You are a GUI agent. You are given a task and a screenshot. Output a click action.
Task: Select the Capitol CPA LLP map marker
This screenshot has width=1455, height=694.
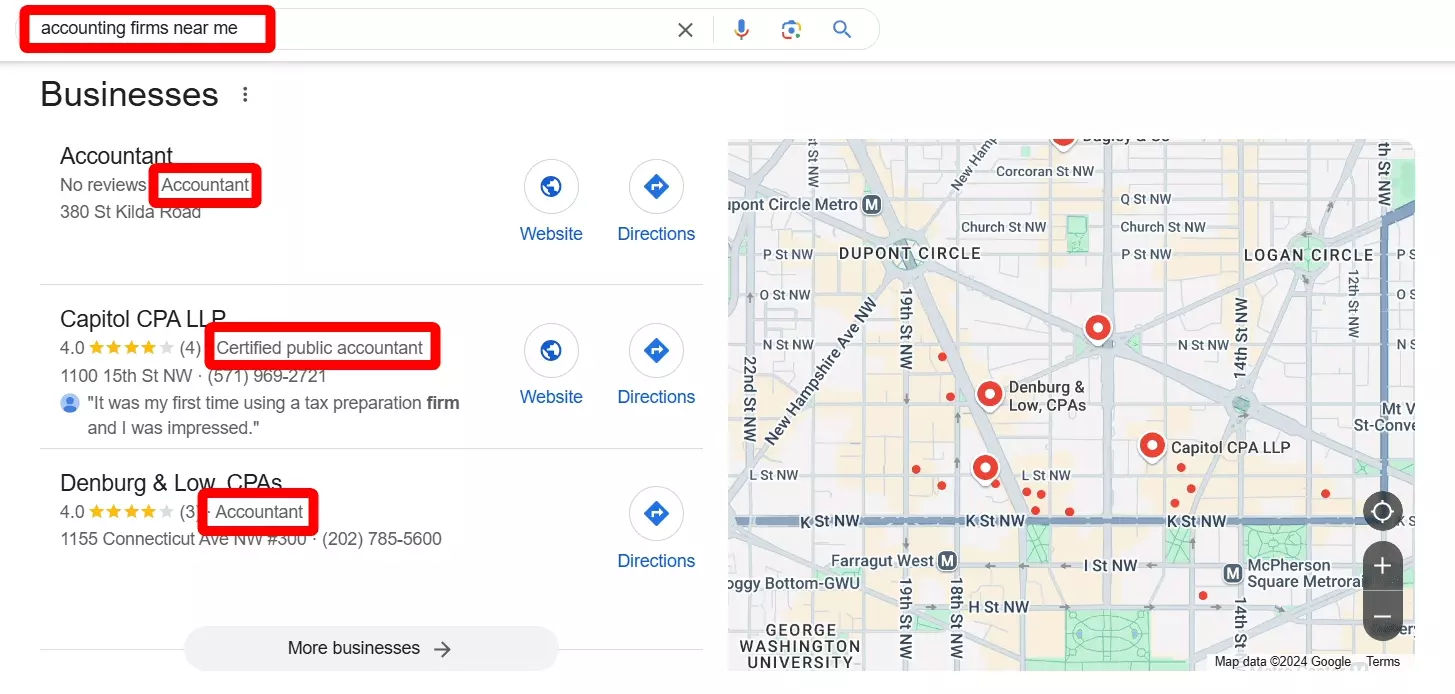pos(1152,446)
